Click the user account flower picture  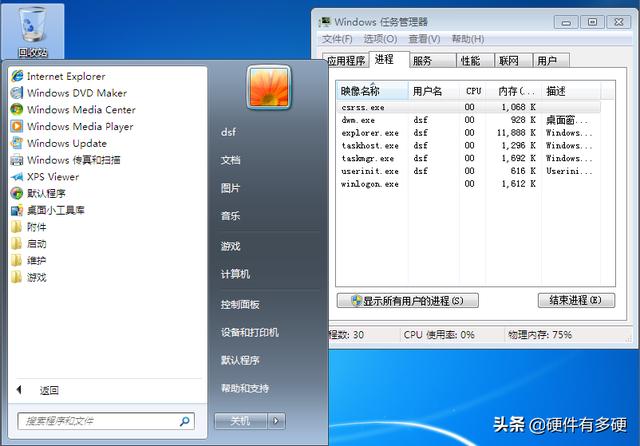coord(269,87)
